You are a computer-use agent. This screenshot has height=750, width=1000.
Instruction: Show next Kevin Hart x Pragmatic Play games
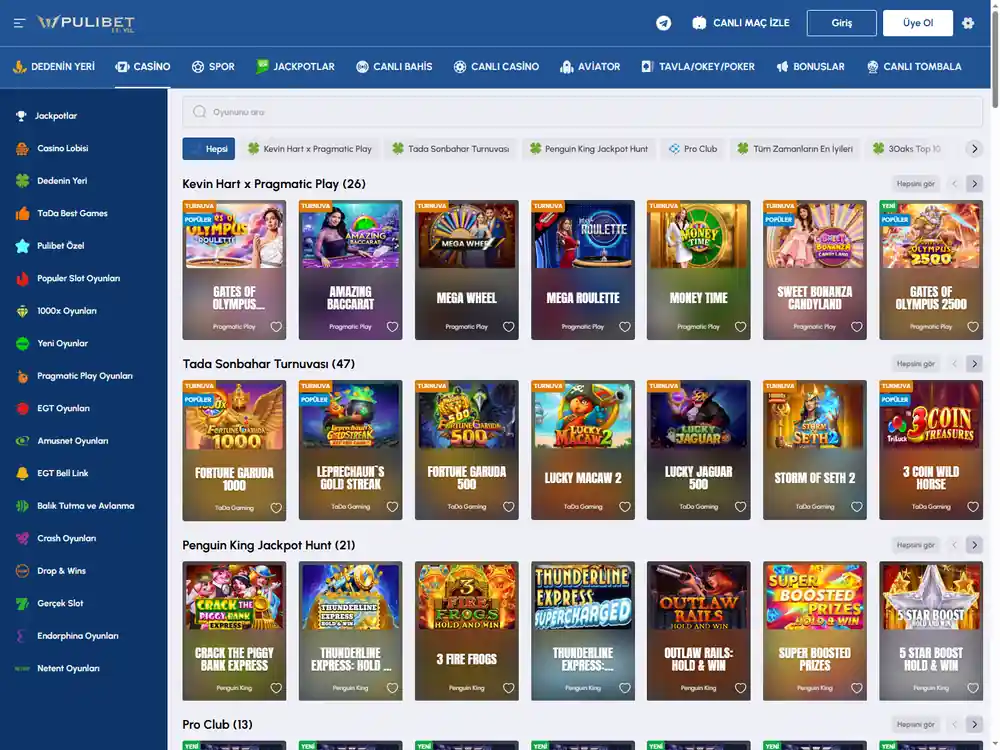tap(974, 184)
